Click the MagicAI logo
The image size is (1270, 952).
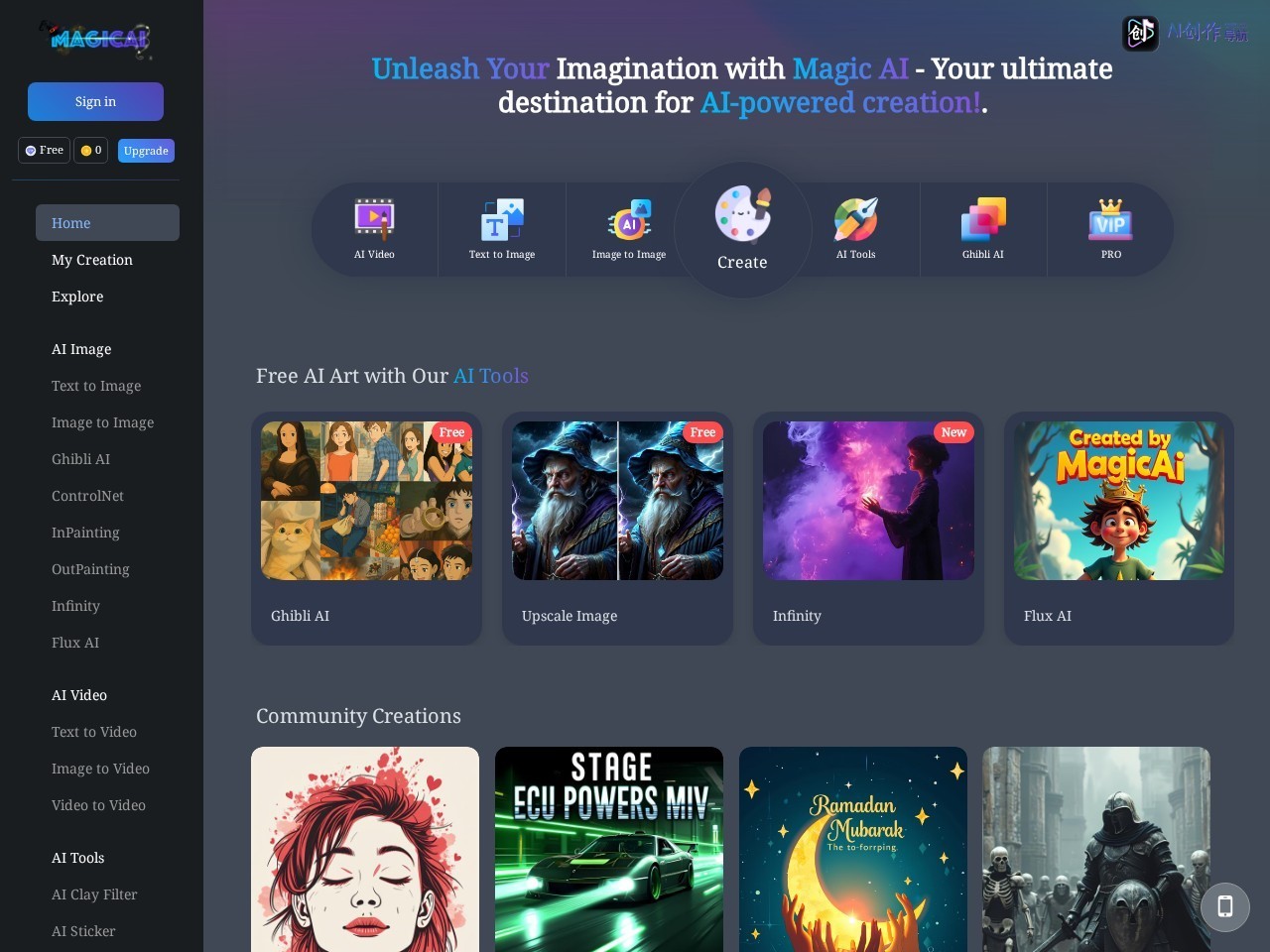[95, 39]
